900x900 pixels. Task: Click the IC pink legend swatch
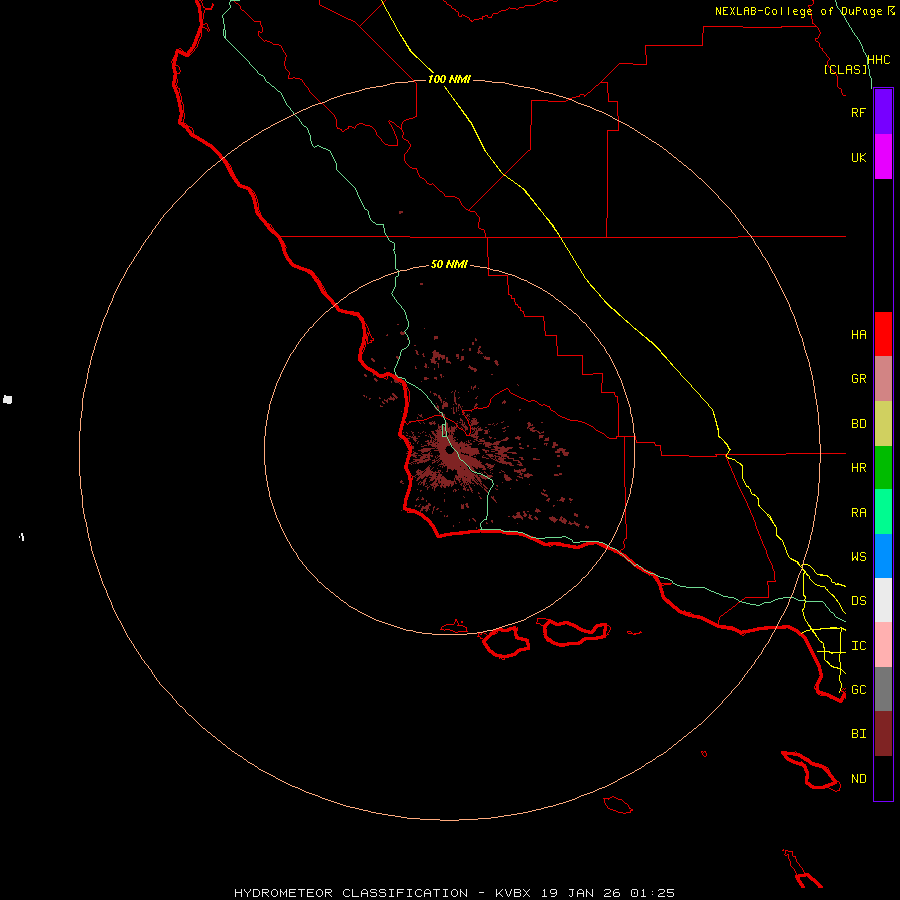click(883, 645)
